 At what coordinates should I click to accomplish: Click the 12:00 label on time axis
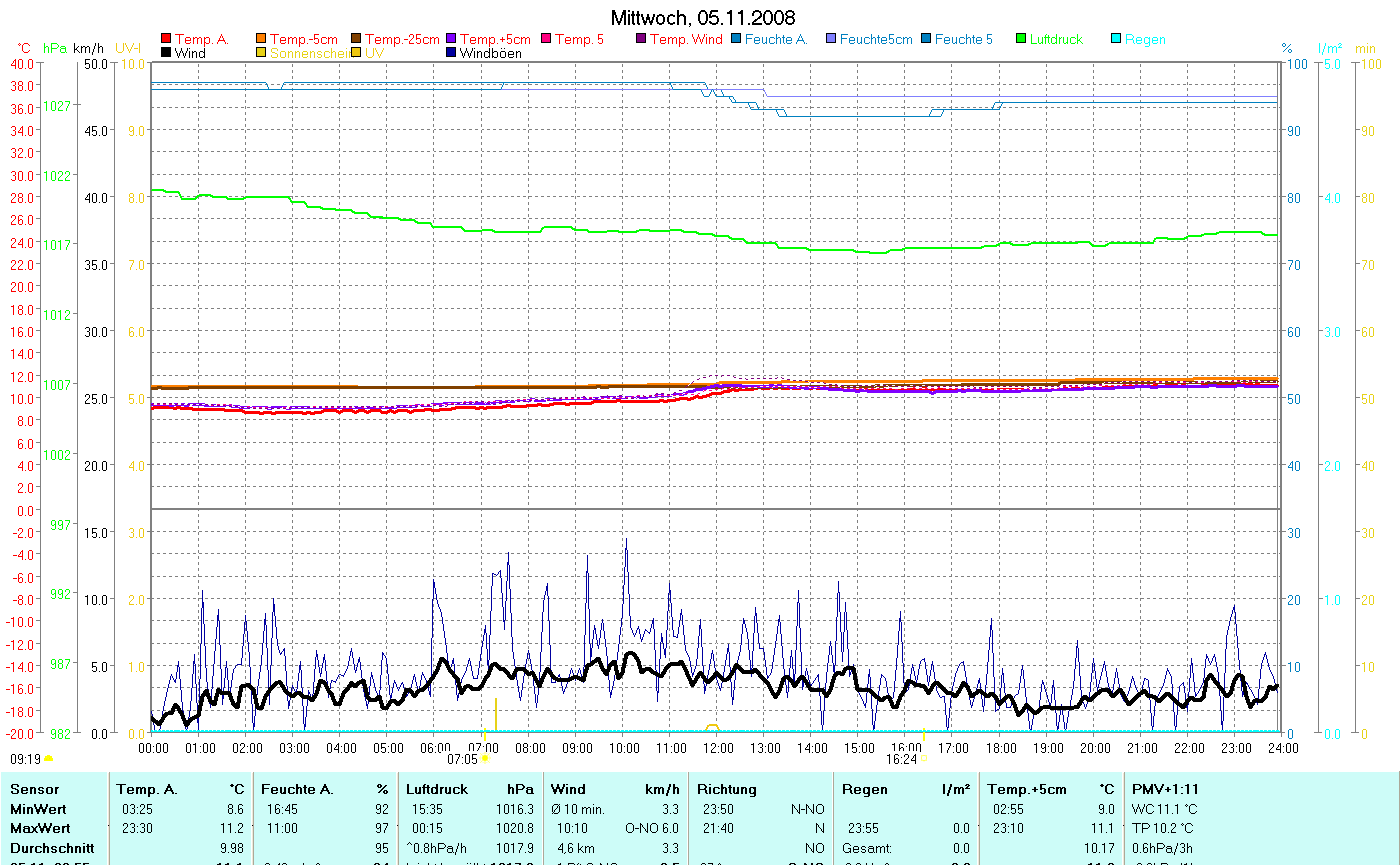pyautogui.click(x=718, y=747)
